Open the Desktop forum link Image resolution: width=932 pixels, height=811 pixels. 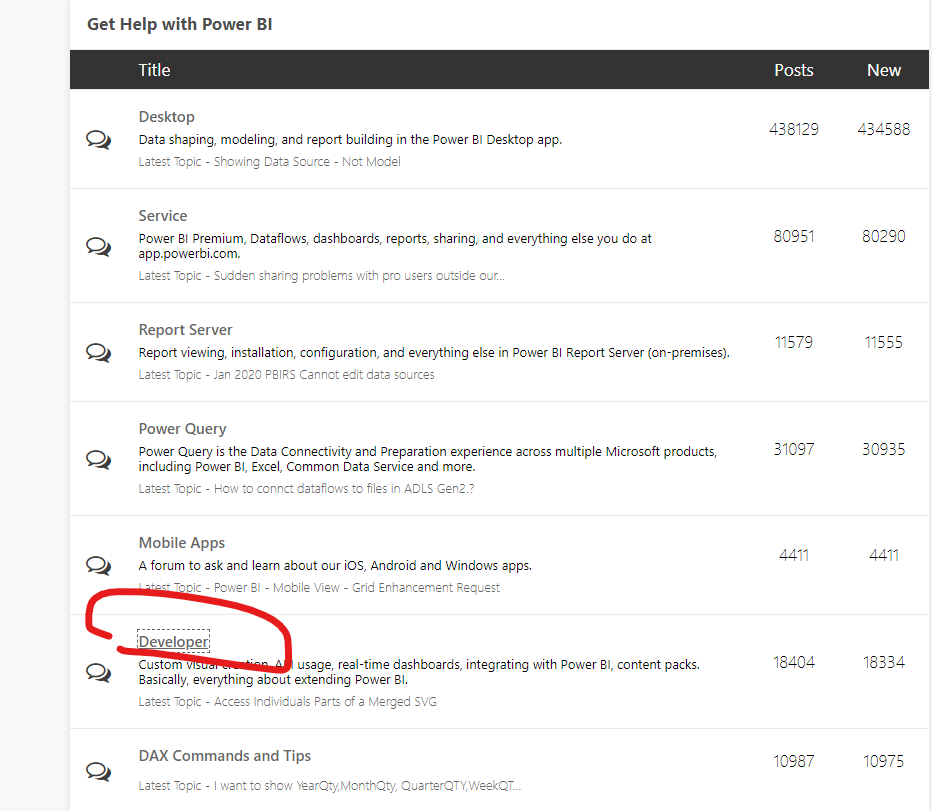pos(166,117)
